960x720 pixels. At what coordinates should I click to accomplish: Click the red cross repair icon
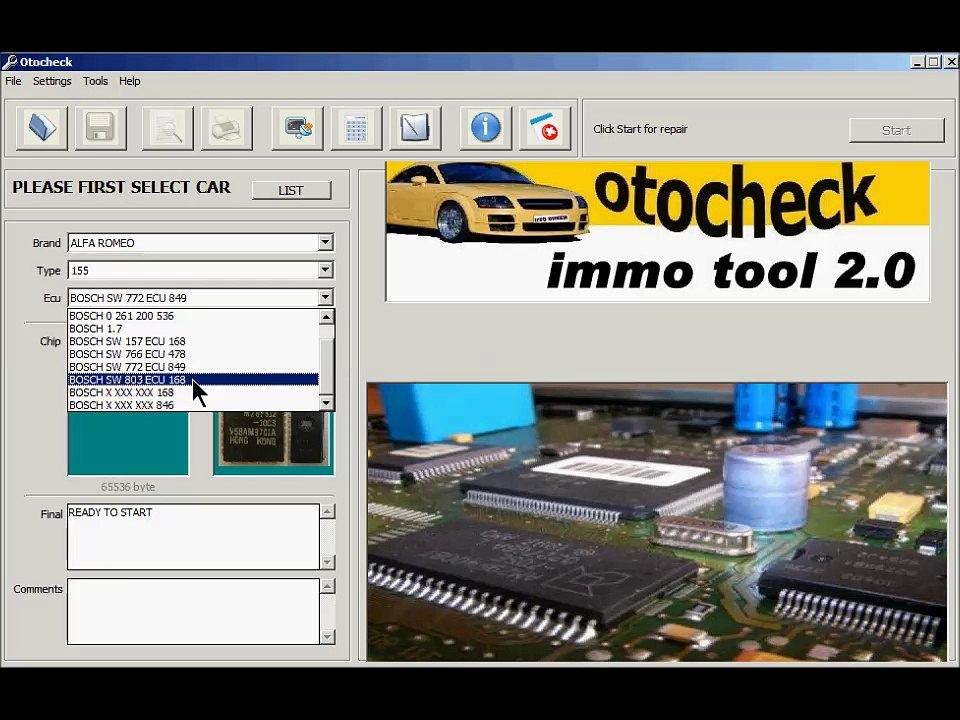[x=545, y=128]
